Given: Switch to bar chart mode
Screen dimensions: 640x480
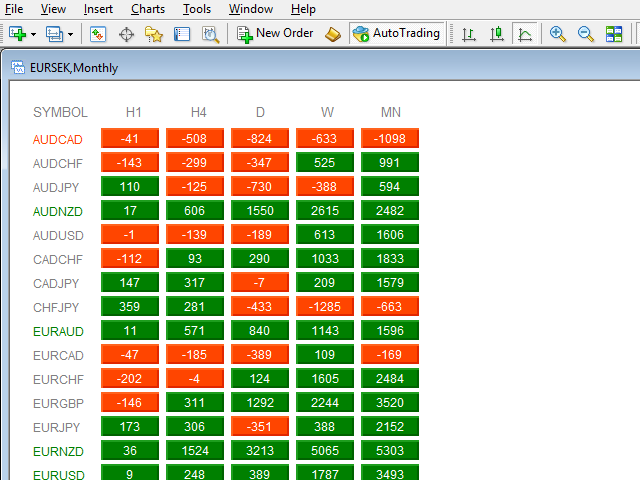Looking at the screenshot, I should 469,34.
